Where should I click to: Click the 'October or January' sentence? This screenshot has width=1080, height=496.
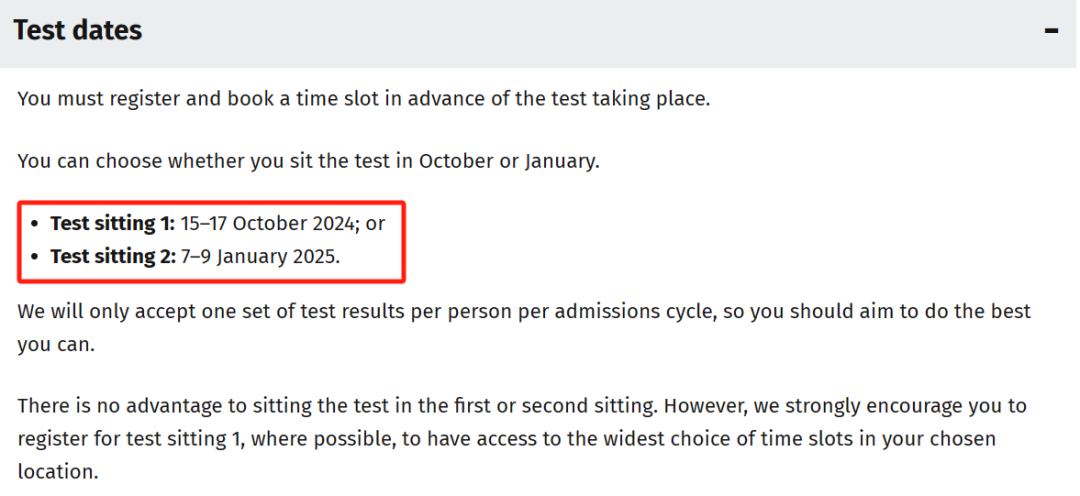[309, 161]
